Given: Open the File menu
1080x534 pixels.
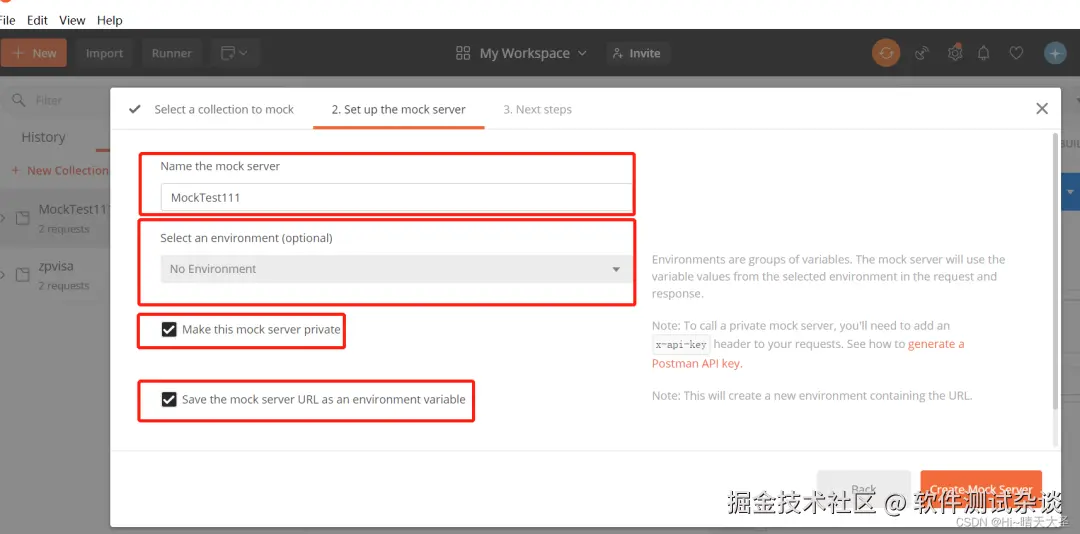Looking at the screenshot, I should click(x=7, y=20).
